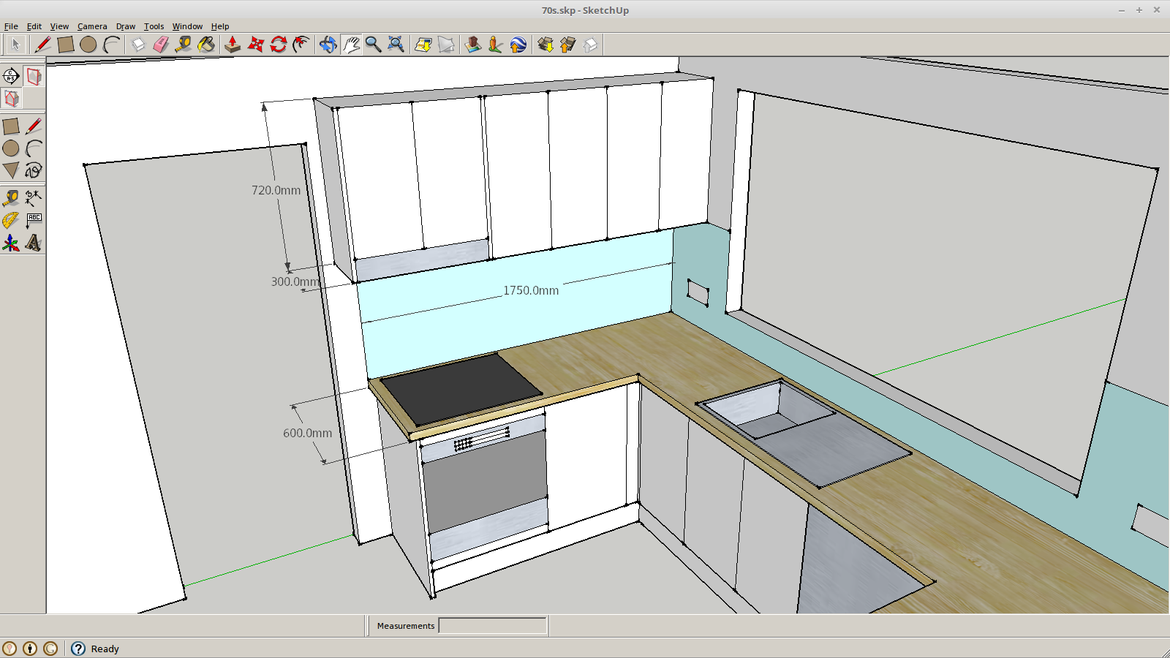Viewport: 1170px width, 658px height.
Task: Click the Get Models button
Action: [x=545, y=44]
